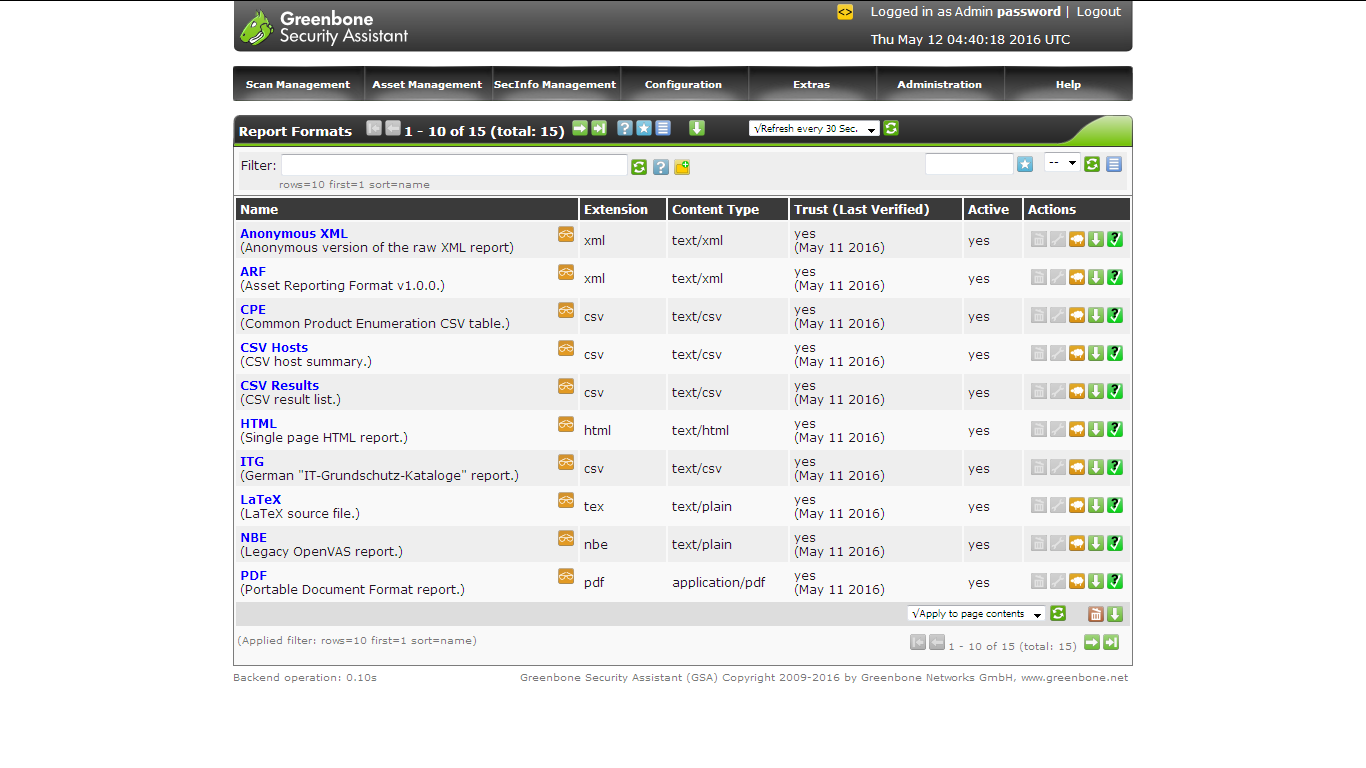Open the Refresh every 30 Sec. dropdown
Screen dimensions: 1366x768
pos(814,128)
